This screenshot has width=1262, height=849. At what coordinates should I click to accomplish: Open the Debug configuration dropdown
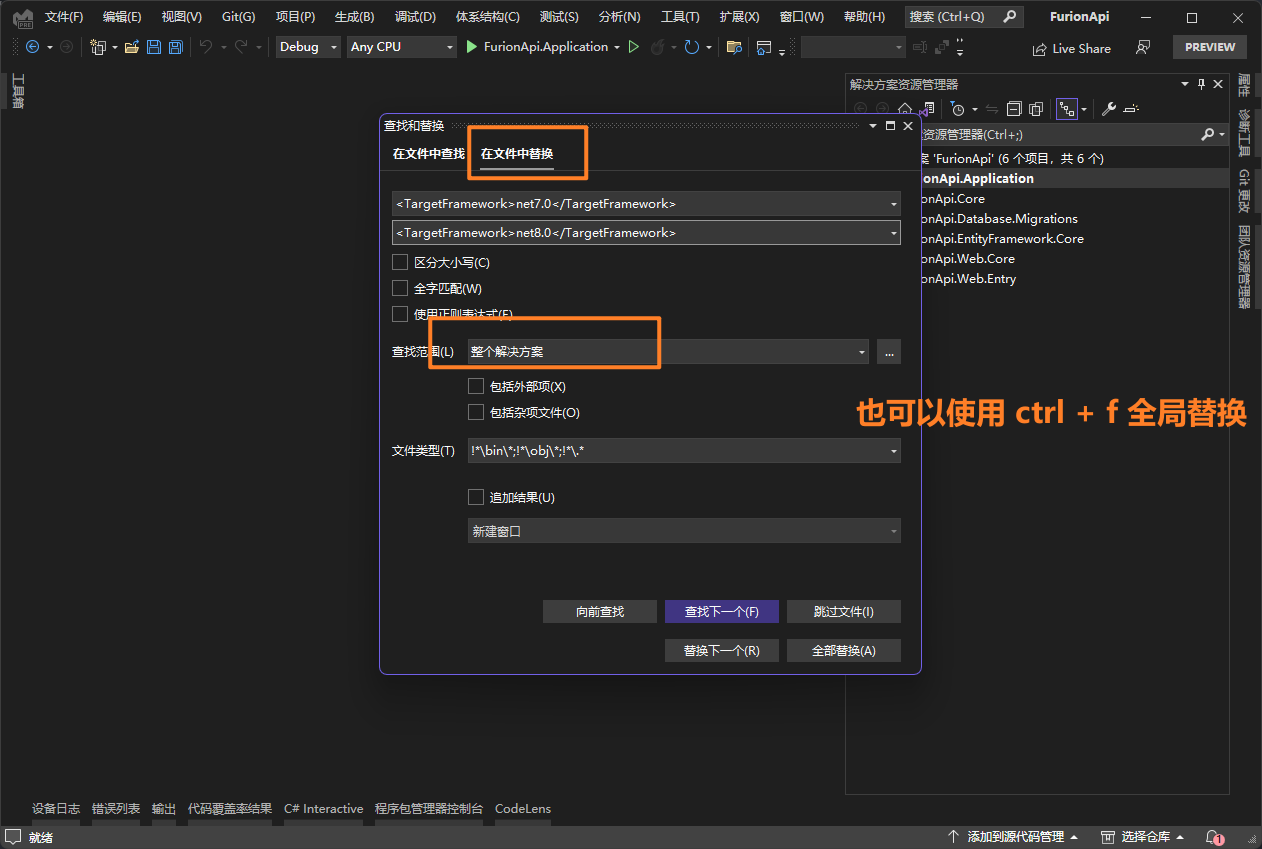pyautogui.click(x=308, y=47)
